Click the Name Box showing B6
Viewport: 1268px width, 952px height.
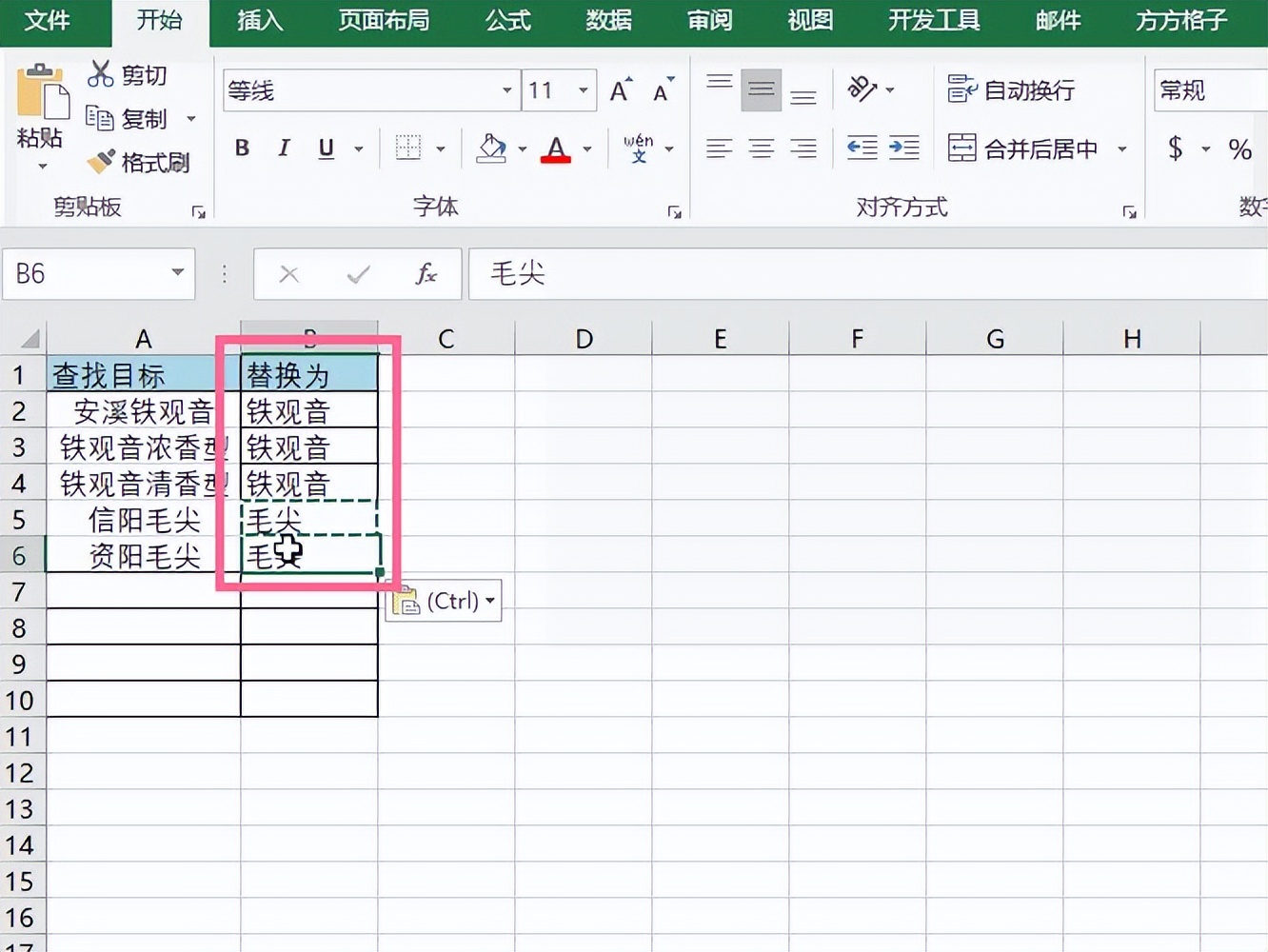[90, 274]
